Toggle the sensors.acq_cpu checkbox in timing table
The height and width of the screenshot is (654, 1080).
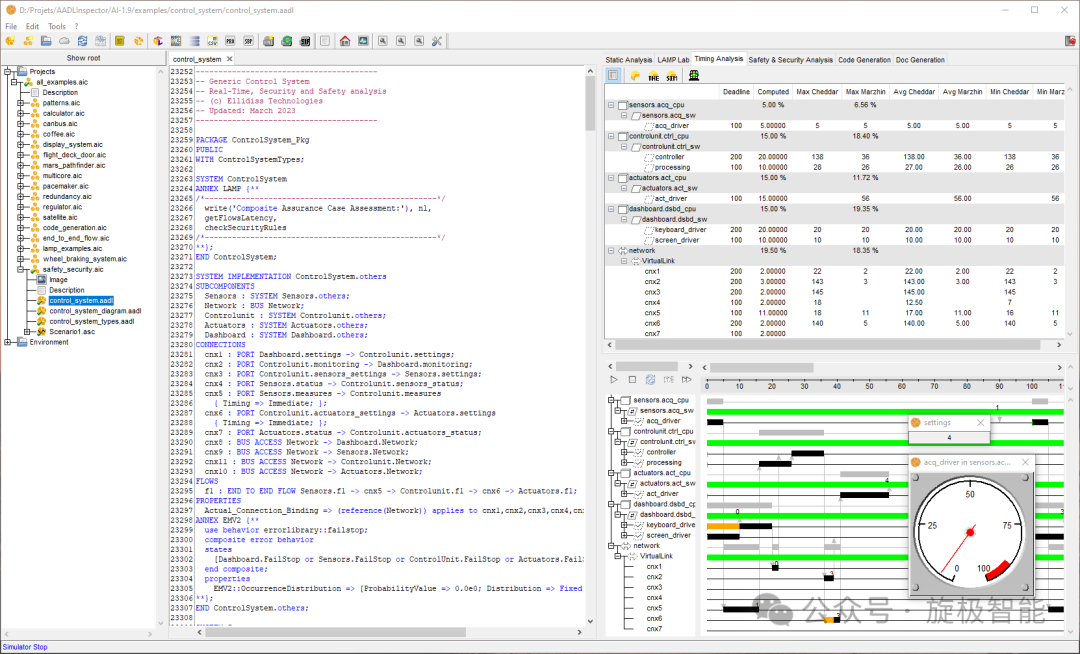[622, 105]
